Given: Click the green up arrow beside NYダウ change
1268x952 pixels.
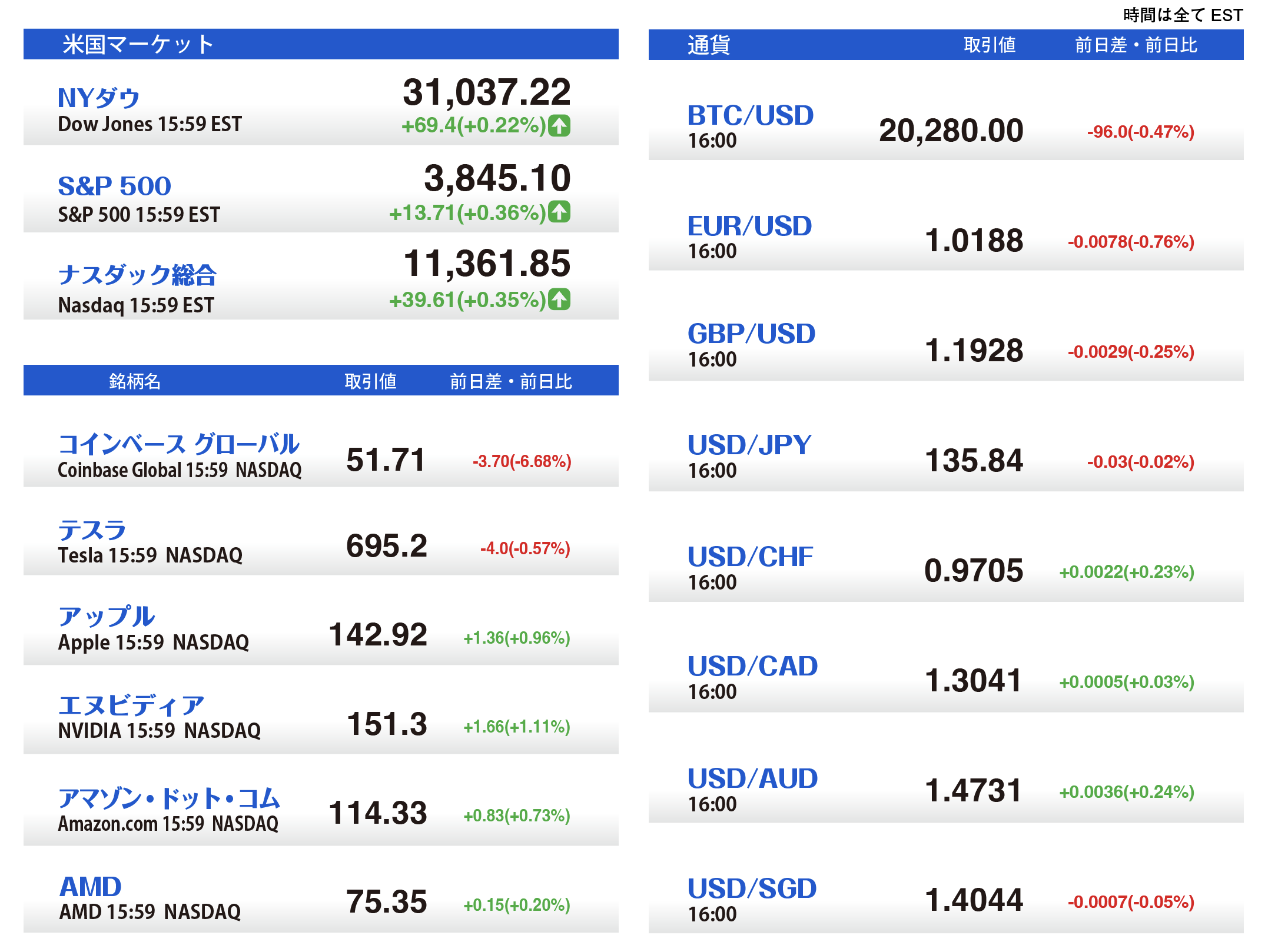Looking at the screenshot, I should (x=559, y=125).
